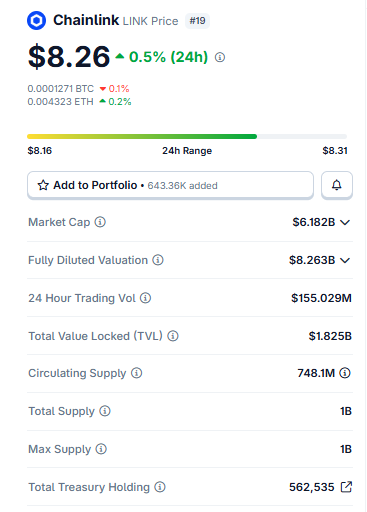Screen dimensions: 367x512
Task: Click the Total Supply label
Action: click(x=61, y=411)
